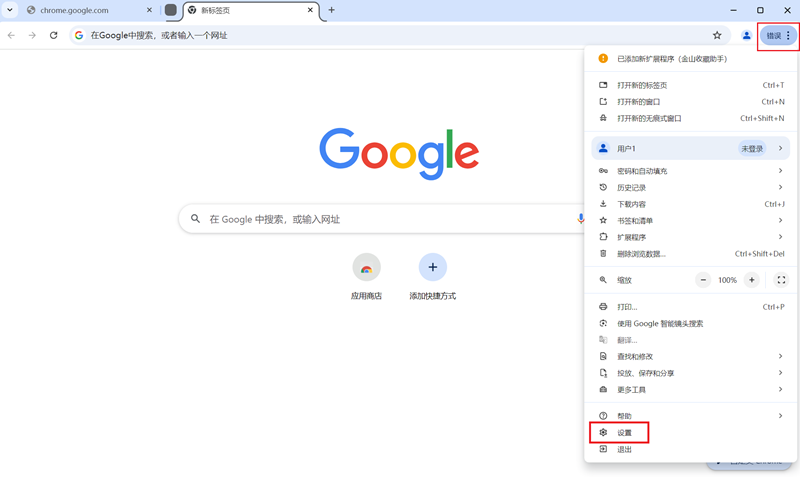Open 已添加新扩展程序 notification item
This screenshot has height=477, width=800.
[x=691, y=59]
